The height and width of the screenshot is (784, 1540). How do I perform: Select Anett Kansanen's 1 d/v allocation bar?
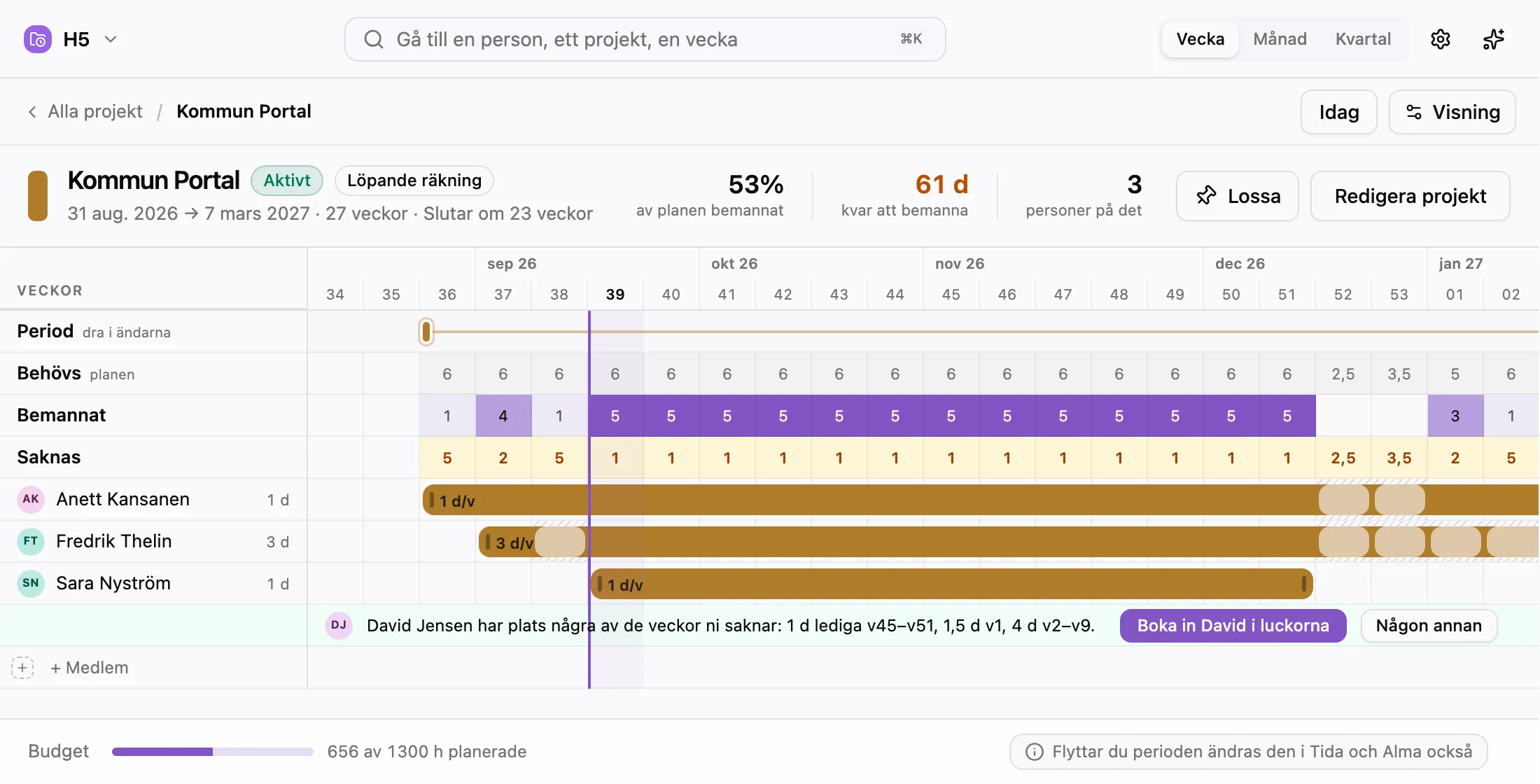(980, 500)
